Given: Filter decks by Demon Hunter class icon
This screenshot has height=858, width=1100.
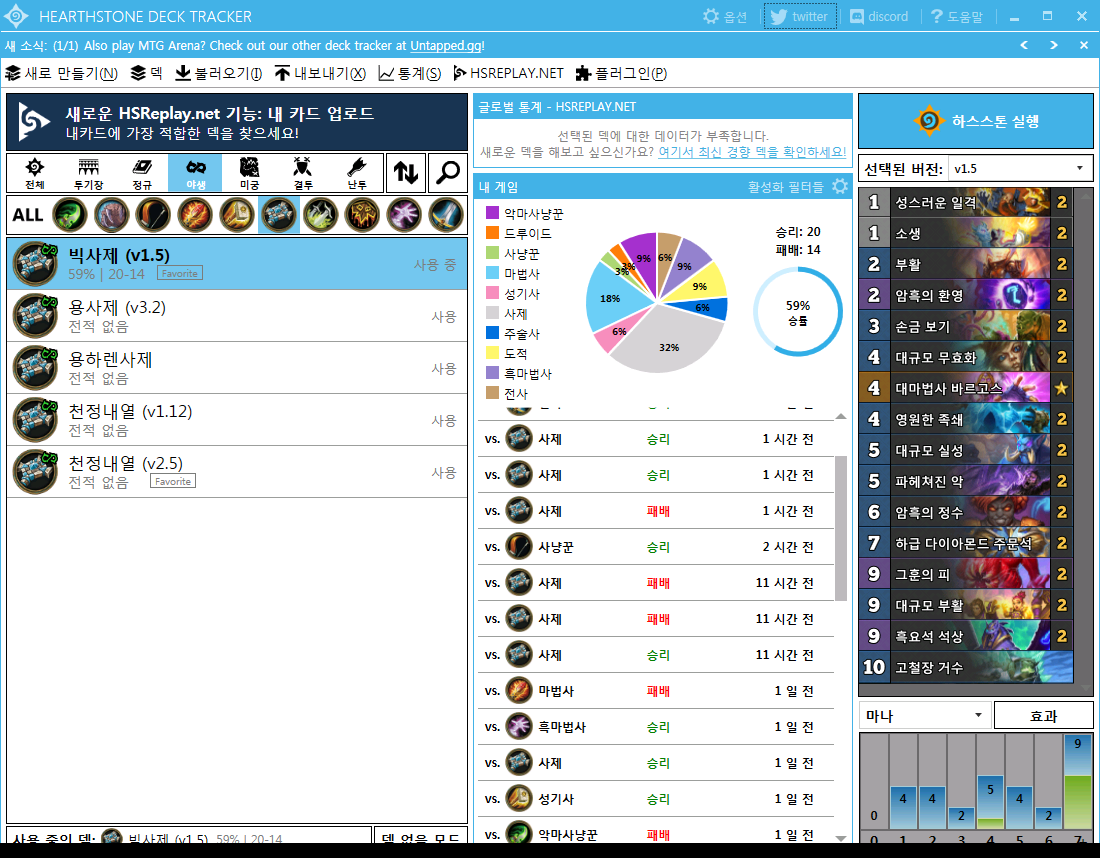Looking at the screenshot, I should [x=69, y=215].
